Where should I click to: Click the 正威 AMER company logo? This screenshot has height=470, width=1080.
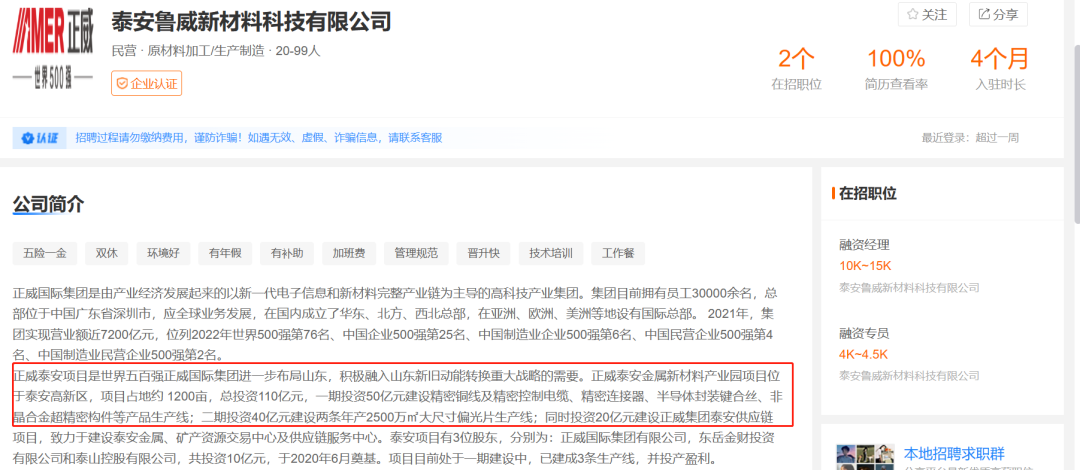click(x=53, y=48)
